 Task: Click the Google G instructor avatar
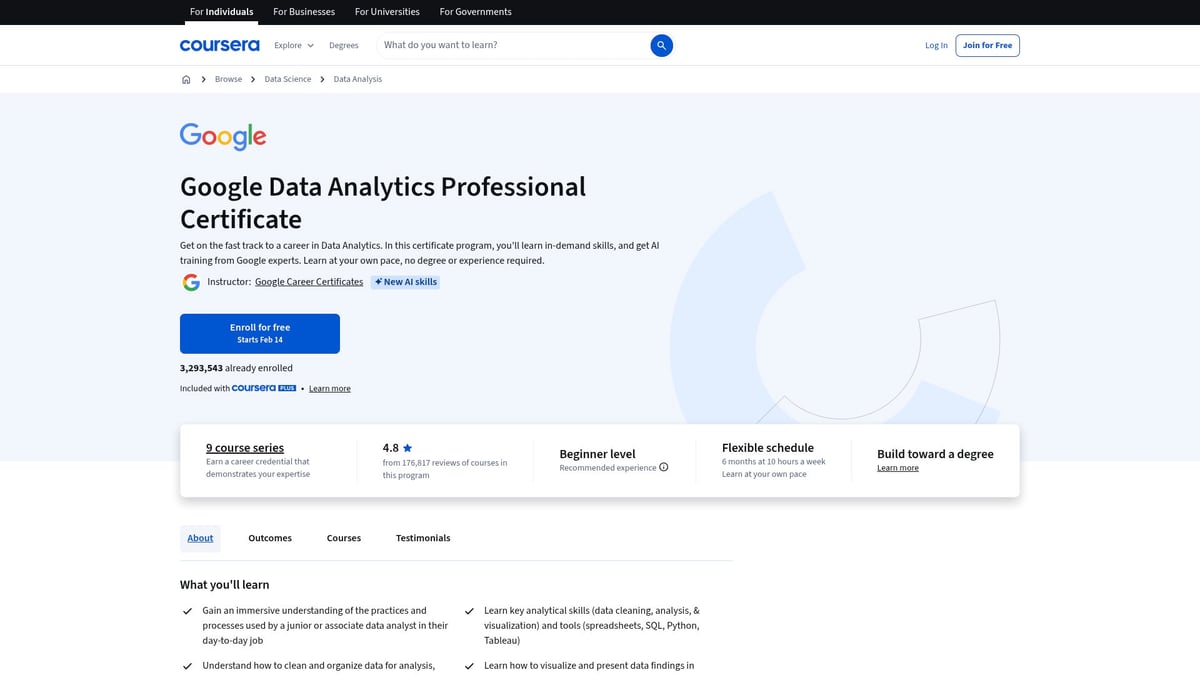[191, 282]
